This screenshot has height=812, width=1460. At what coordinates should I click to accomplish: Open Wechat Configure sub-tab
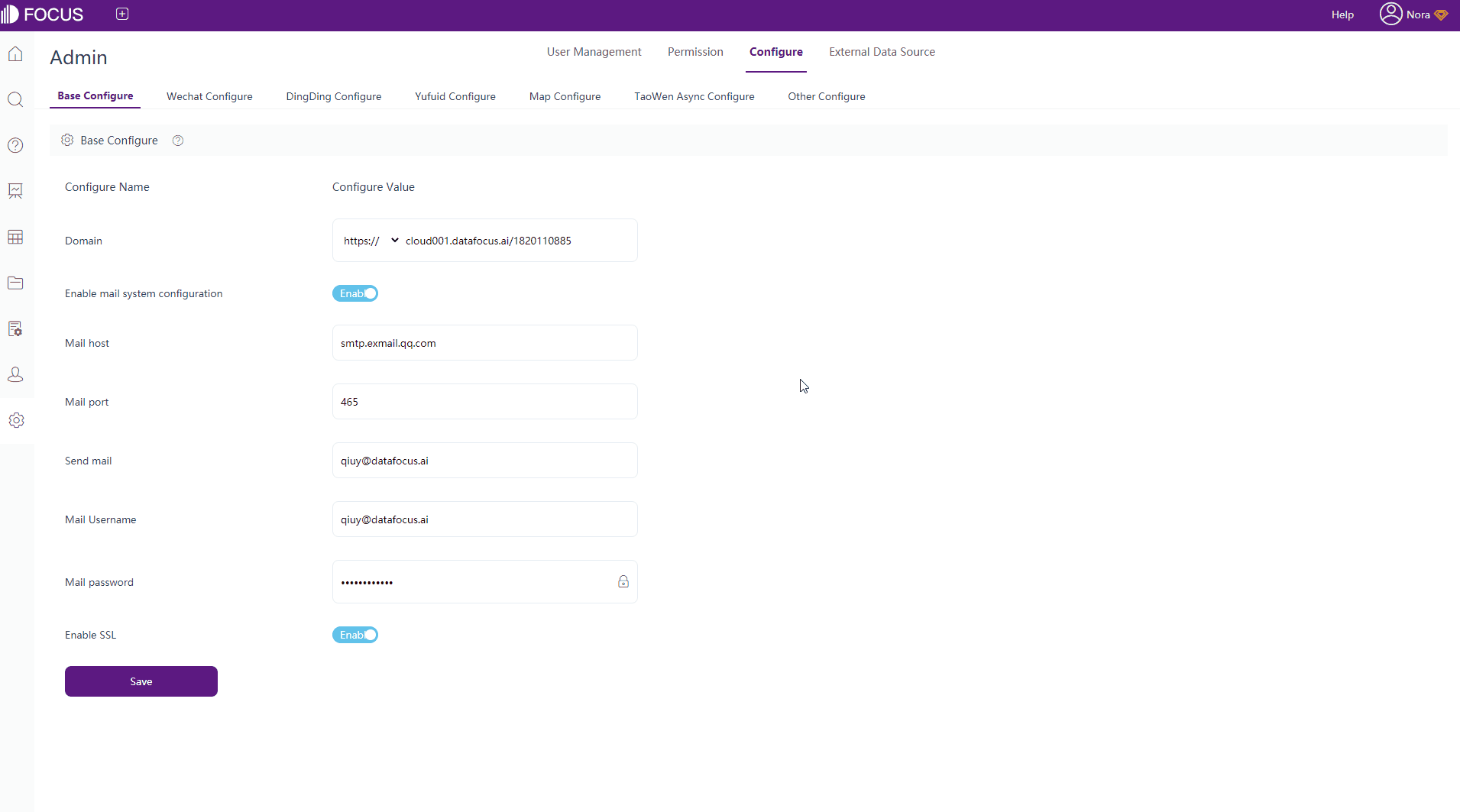point(209,96)
